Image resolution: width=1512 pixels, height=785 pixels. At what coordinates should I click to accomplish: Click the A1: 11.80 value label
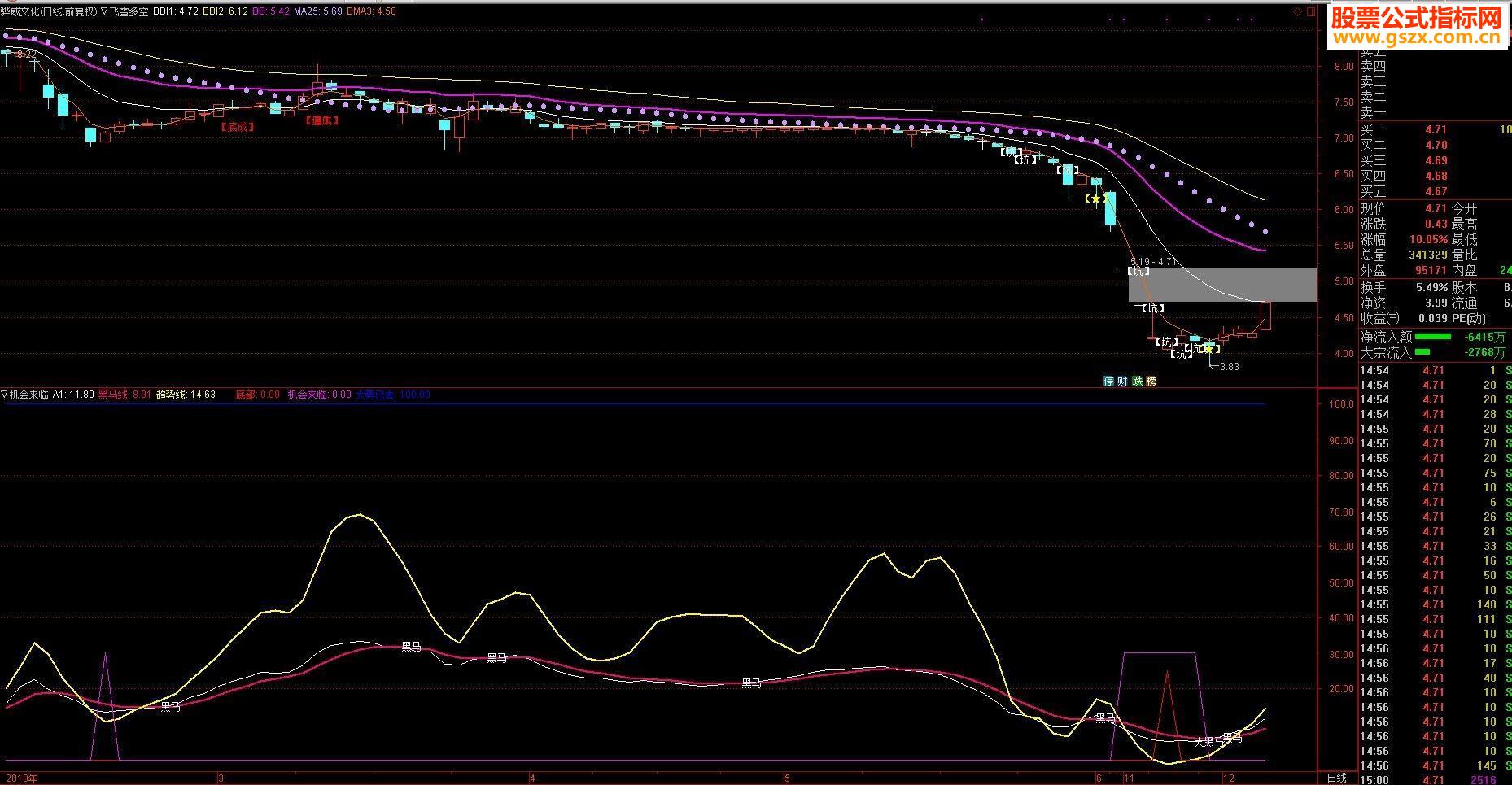[x=73, y=395]
